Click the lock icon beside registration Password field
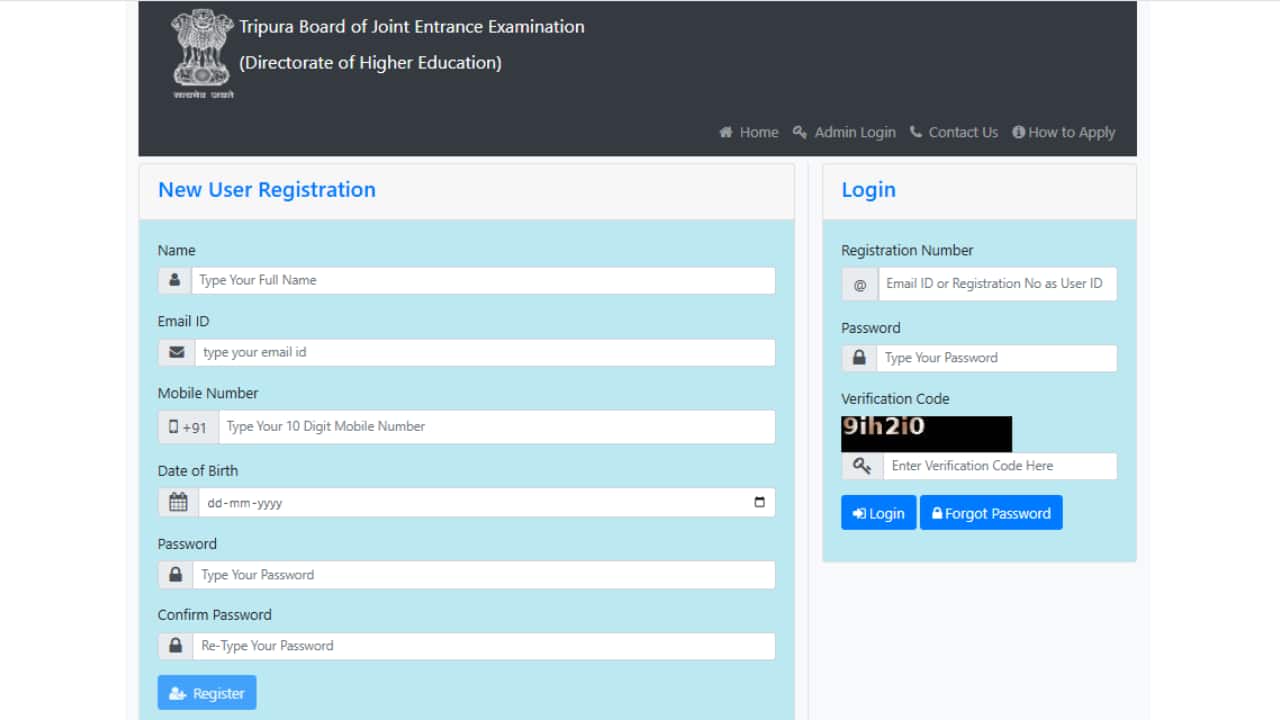This screenshot has height=720, width=1280. click(x=176, y=575)
